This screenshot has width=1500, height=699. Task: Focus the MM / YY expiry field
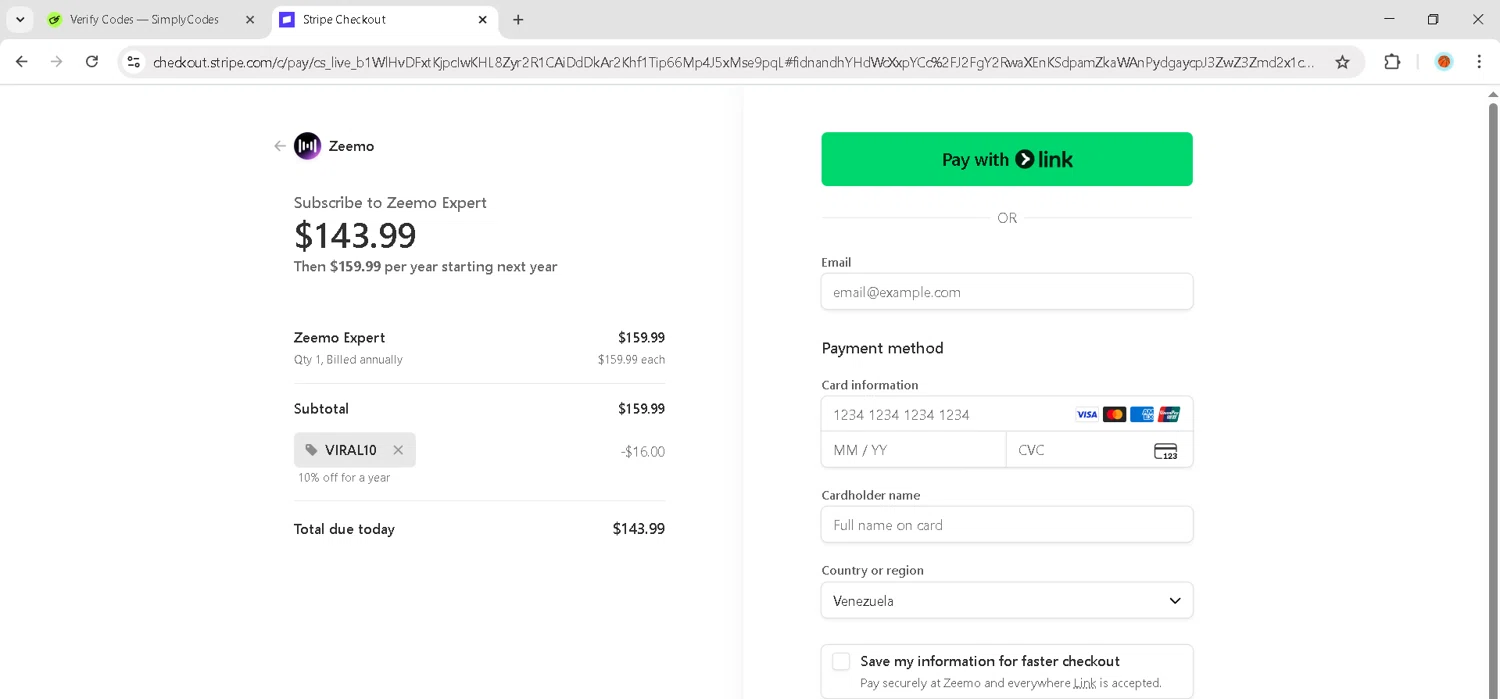click(x=914, y=450)
